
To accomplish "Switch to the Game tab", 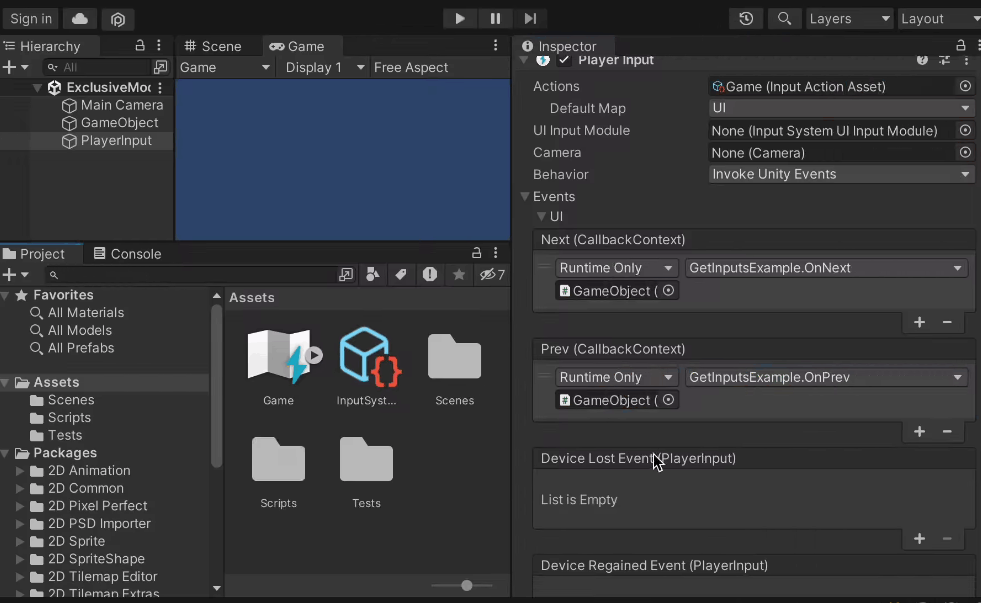I will tap(297, 46).
